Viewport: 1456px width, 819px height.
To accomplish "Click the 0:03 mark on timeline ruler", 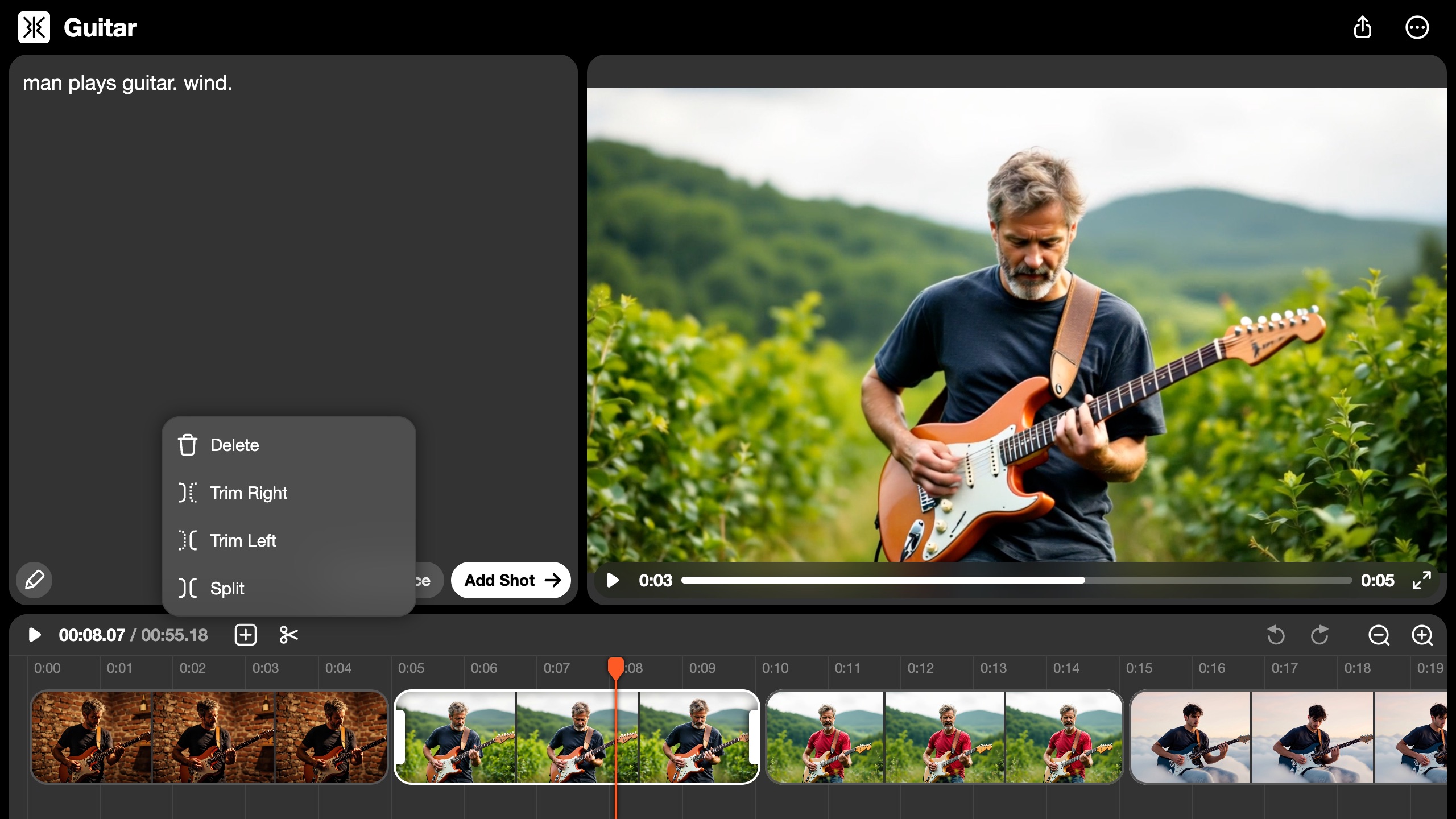I will click(x=265, y=668).
